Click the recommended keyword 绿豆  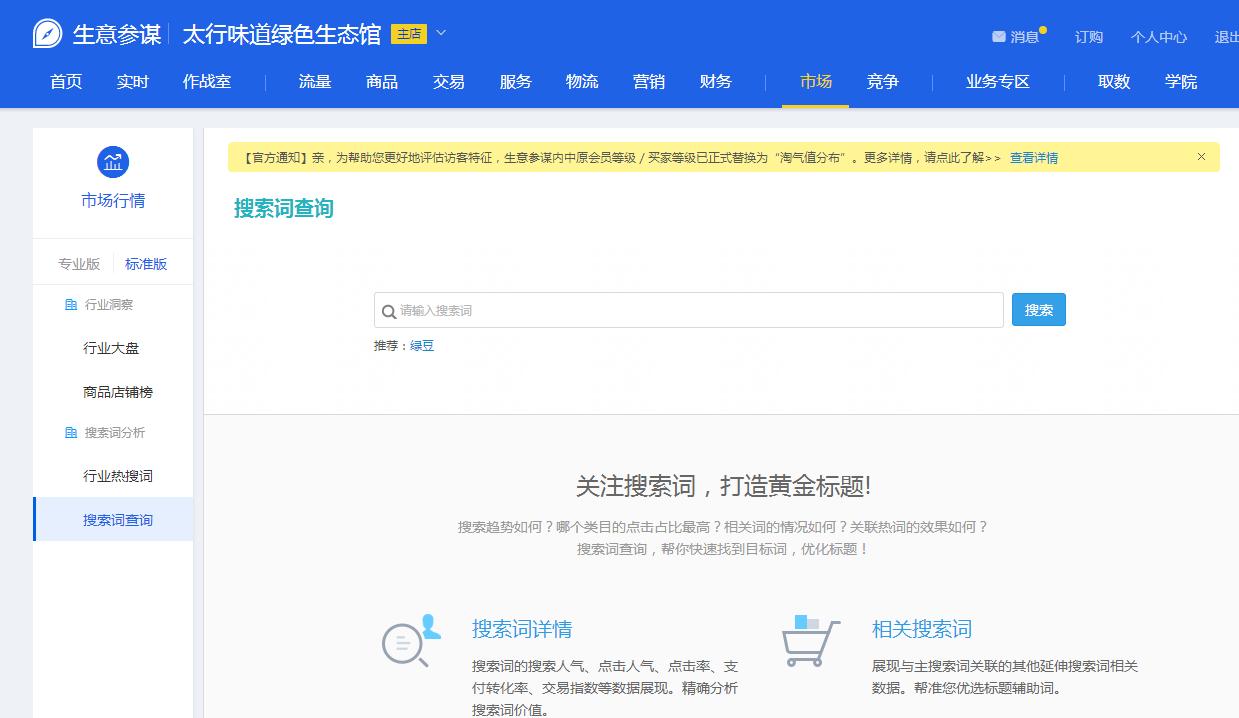tap(421, 345)
